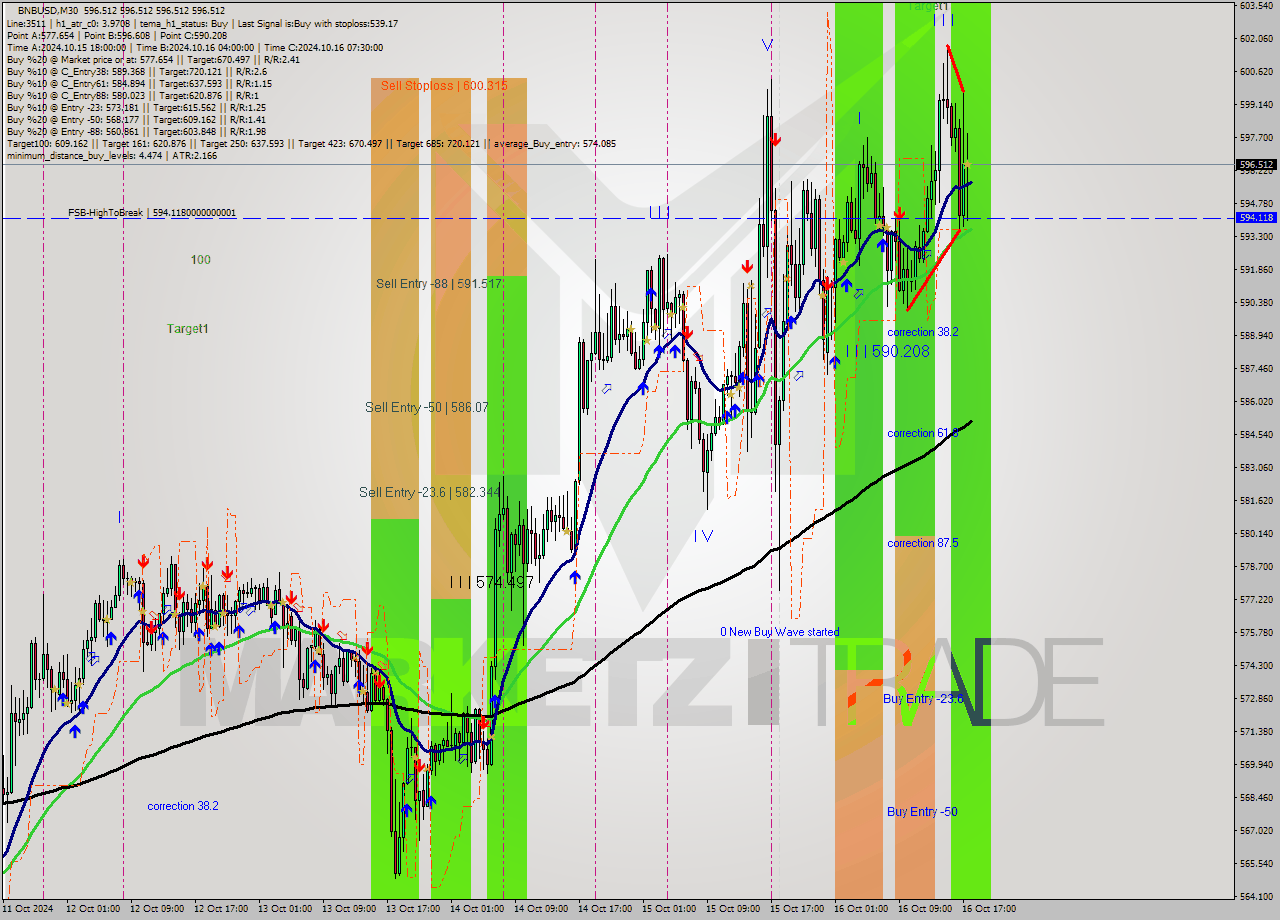
Task: Click the 594.118 price level tag
Action: tap(1257, 217)
